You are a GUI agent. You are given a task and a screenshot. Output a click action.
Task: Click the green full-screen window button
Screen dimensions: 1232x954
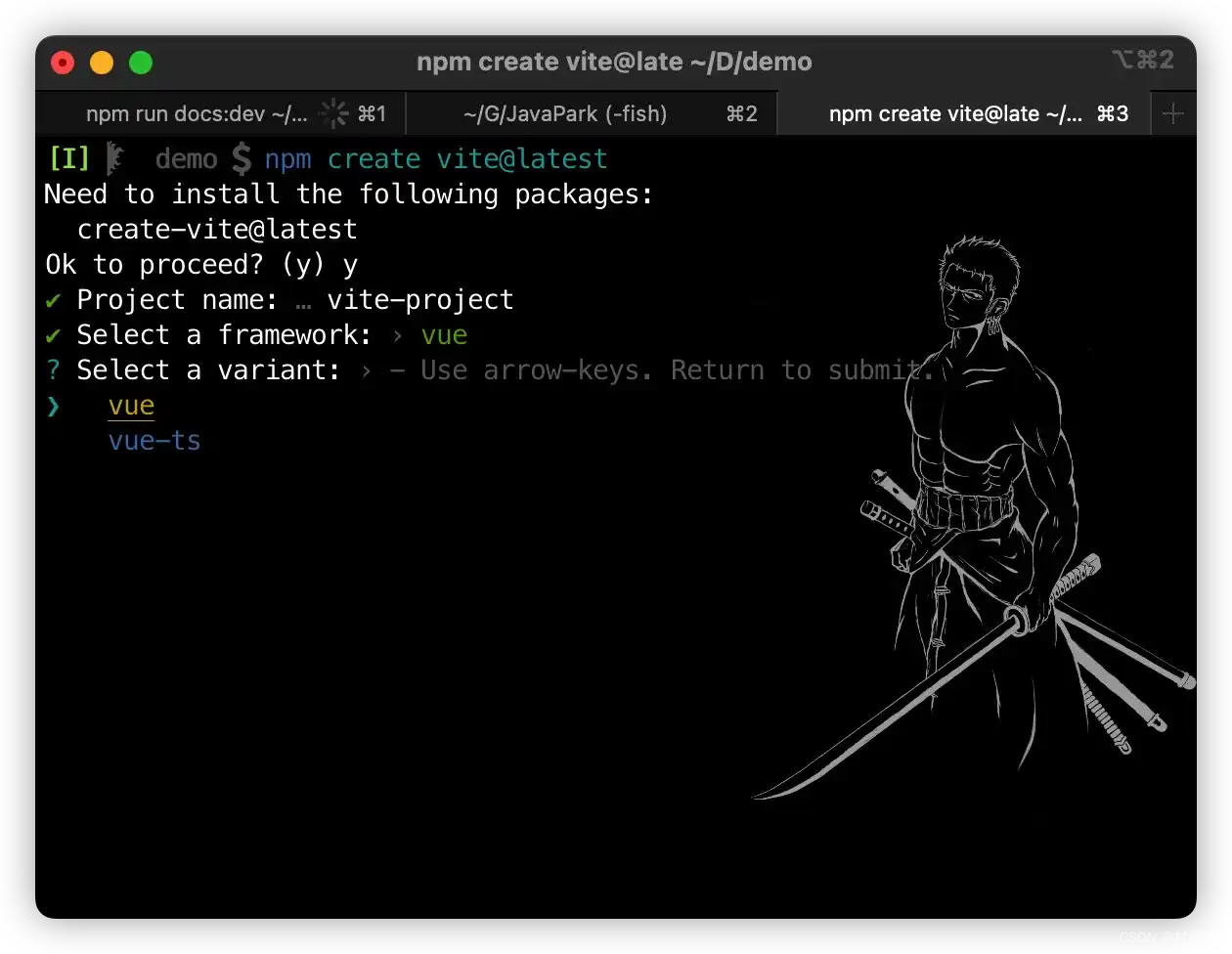pyautogui.click(x=141, y=63)
